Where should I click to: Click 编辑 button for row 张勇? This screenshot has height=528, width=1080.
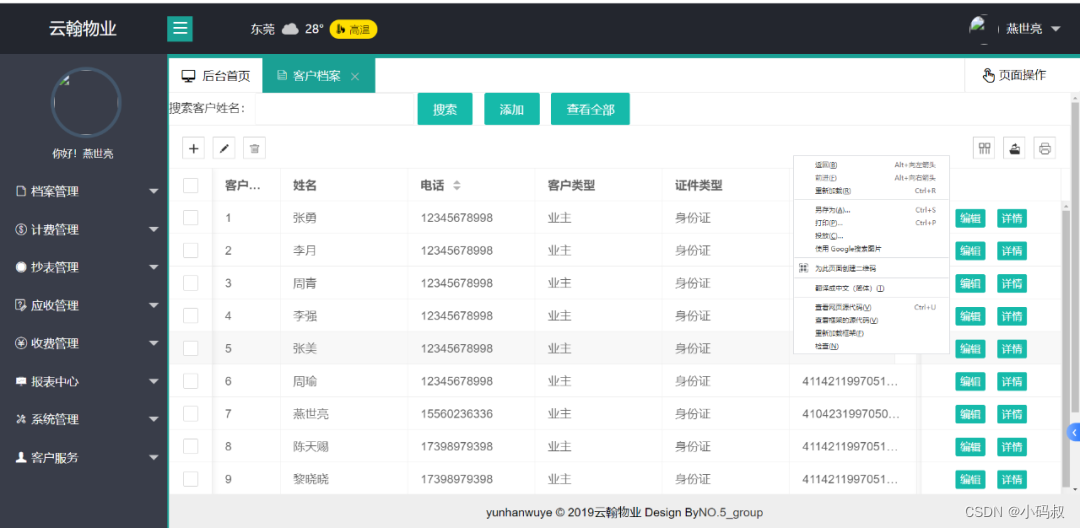coord(970,218)
